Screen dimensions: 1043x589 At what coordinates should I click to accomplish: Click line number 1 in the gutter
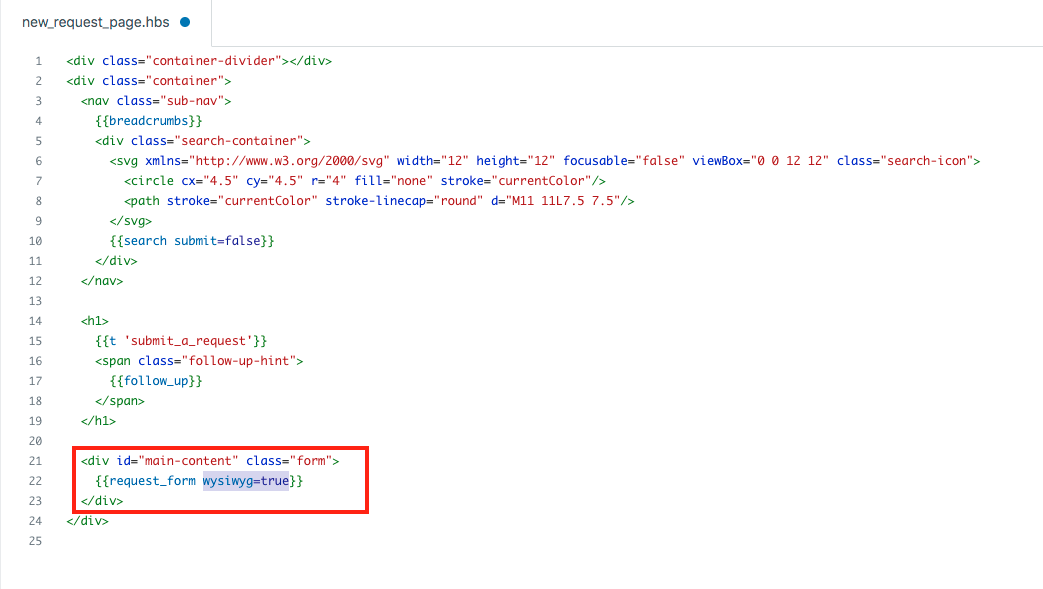coord(38,61)
